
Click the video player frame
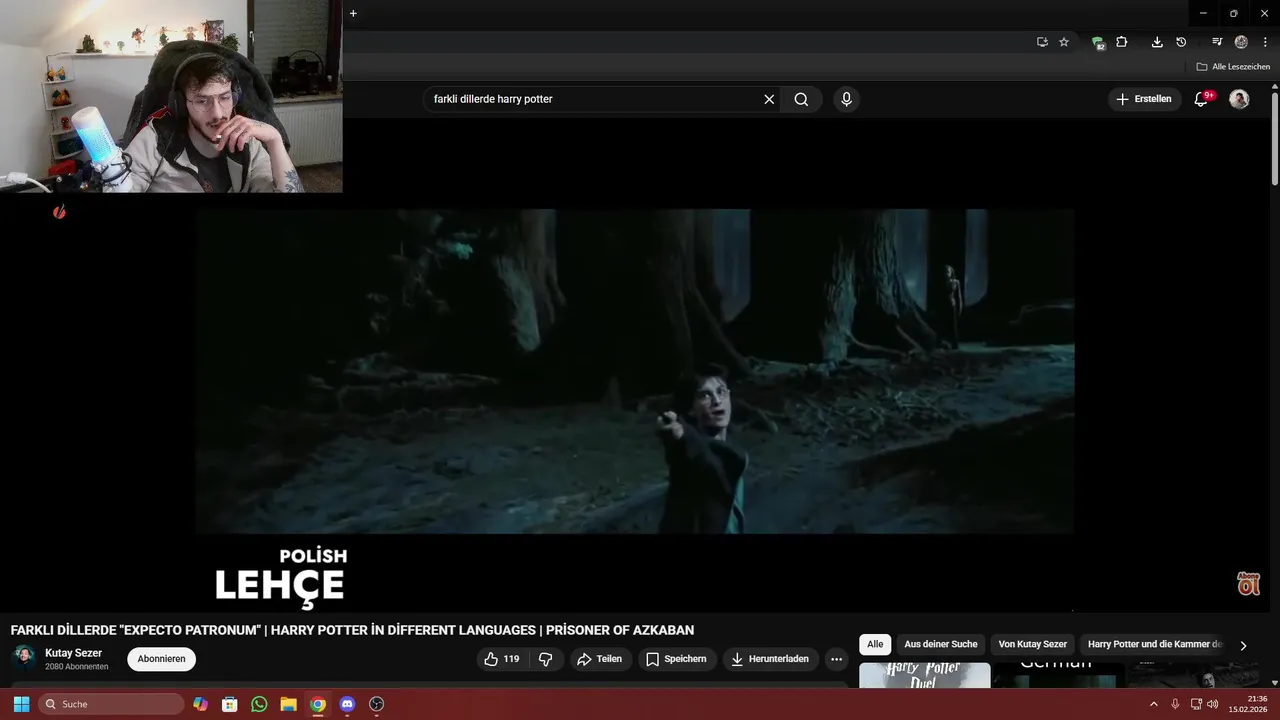pos(635,371)
